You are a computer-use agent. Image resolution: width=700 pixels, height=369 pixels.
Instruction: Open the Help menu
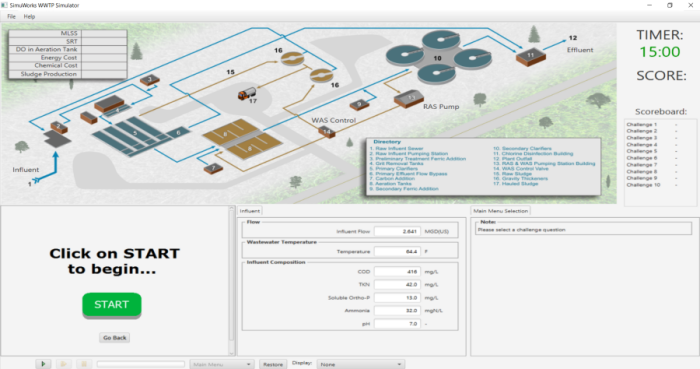[29, 17]
